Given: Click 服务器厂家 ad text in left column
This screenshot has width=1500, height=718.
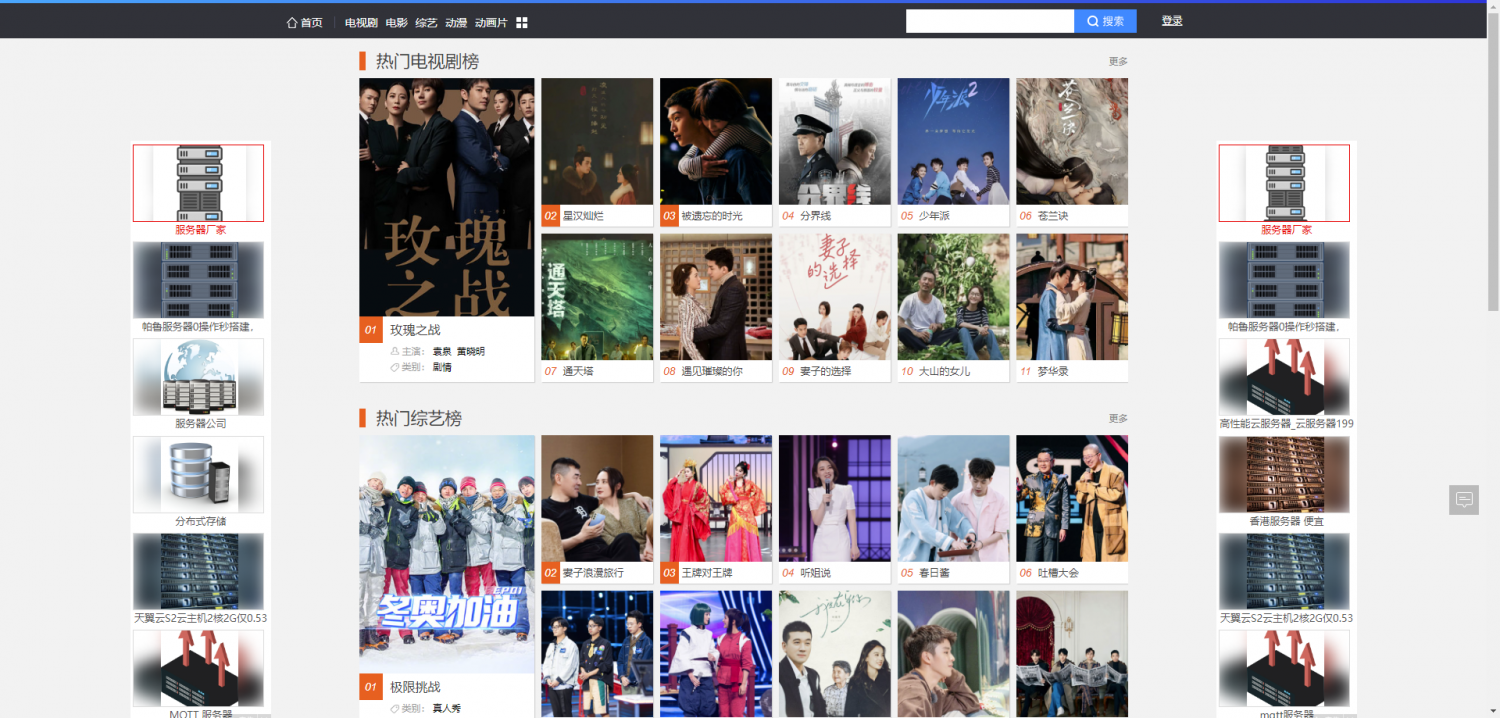Looking at the screenshot, I should [200, 230].
